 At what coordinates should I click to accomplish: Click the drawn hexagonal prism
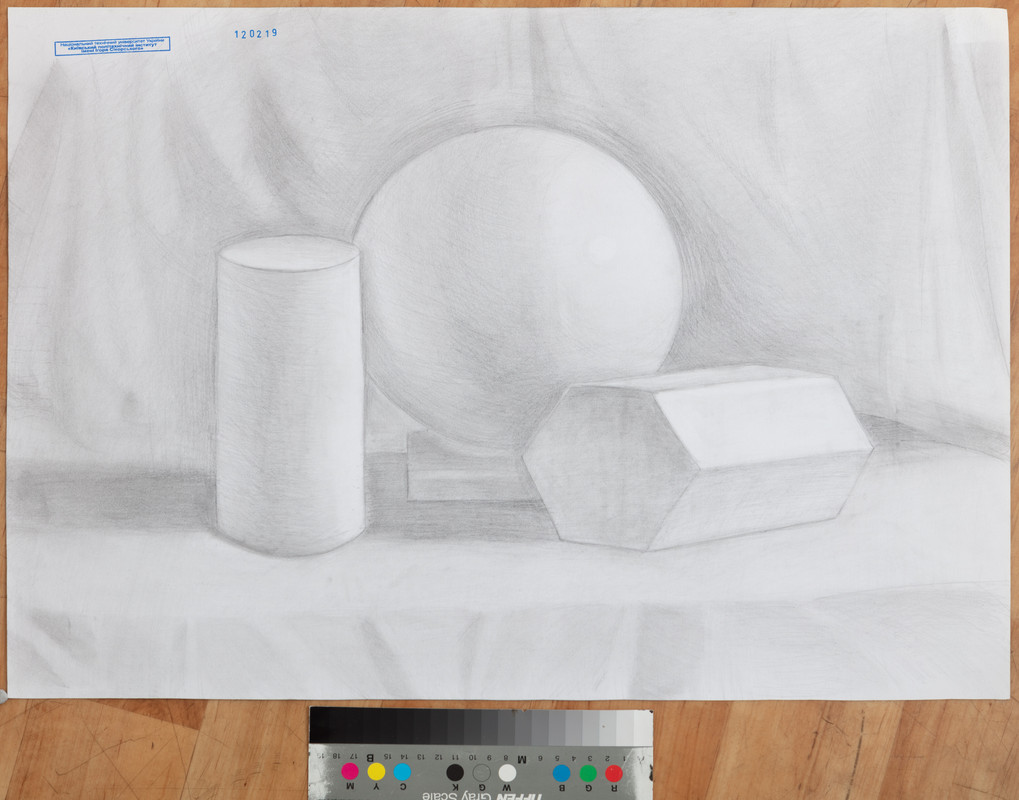(x=697, y=458)
